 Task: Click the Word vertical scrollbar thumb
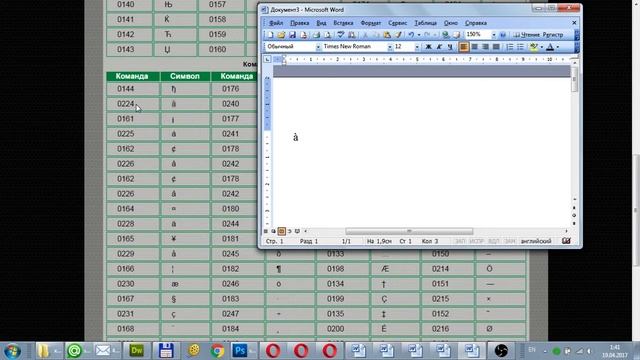(574, 79)
